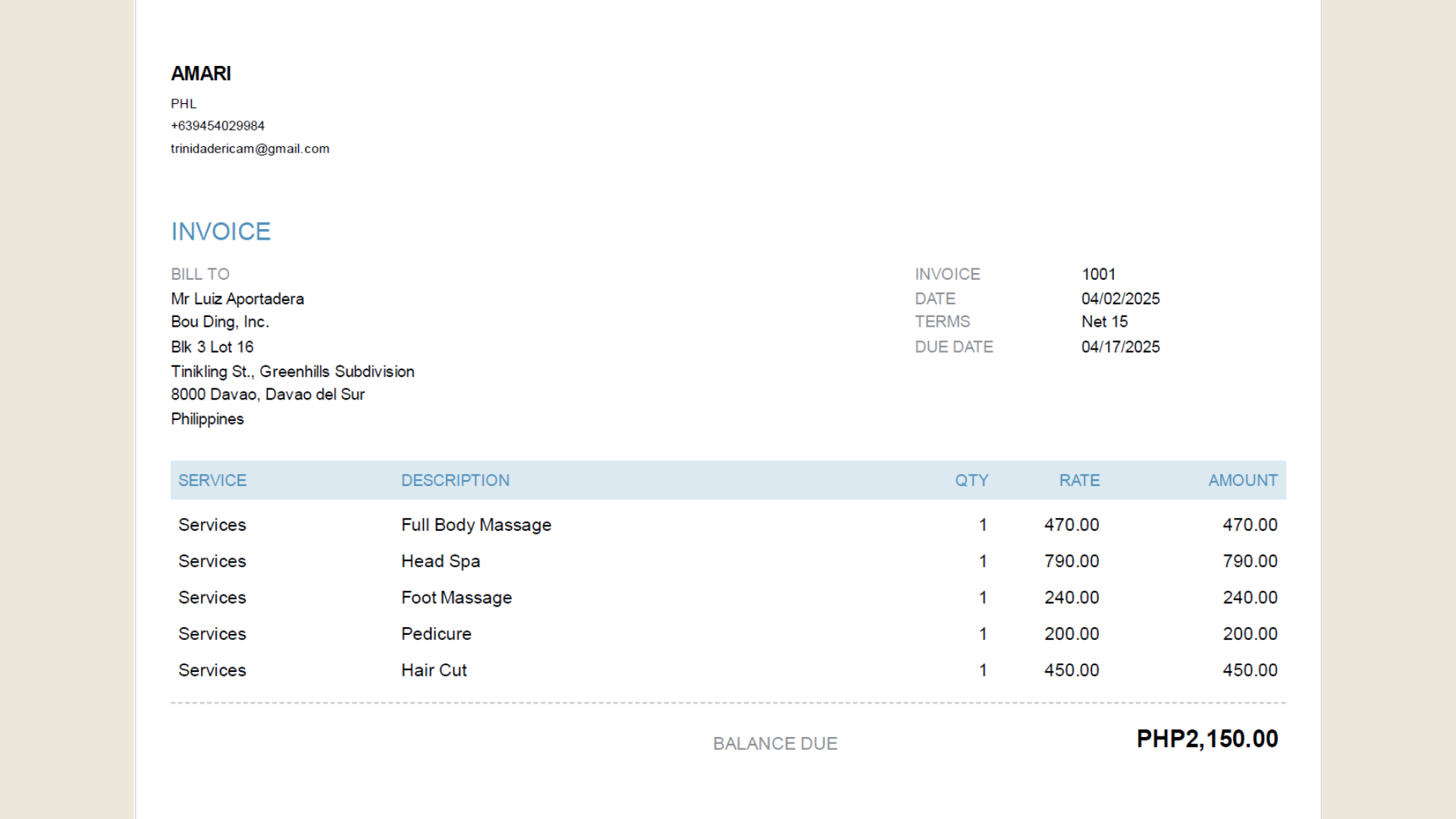This screenshot has width=1456, height=819.
Task: Click the Full Body Massage description
Action: click(476, 525)
